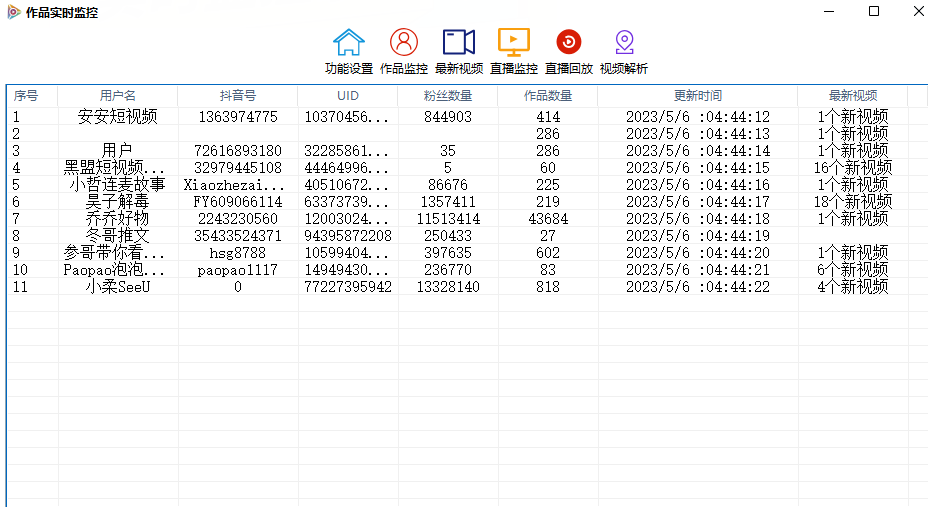Click 抖音号 35433524371
The image size is (928, 507).
tap(237, 236)
